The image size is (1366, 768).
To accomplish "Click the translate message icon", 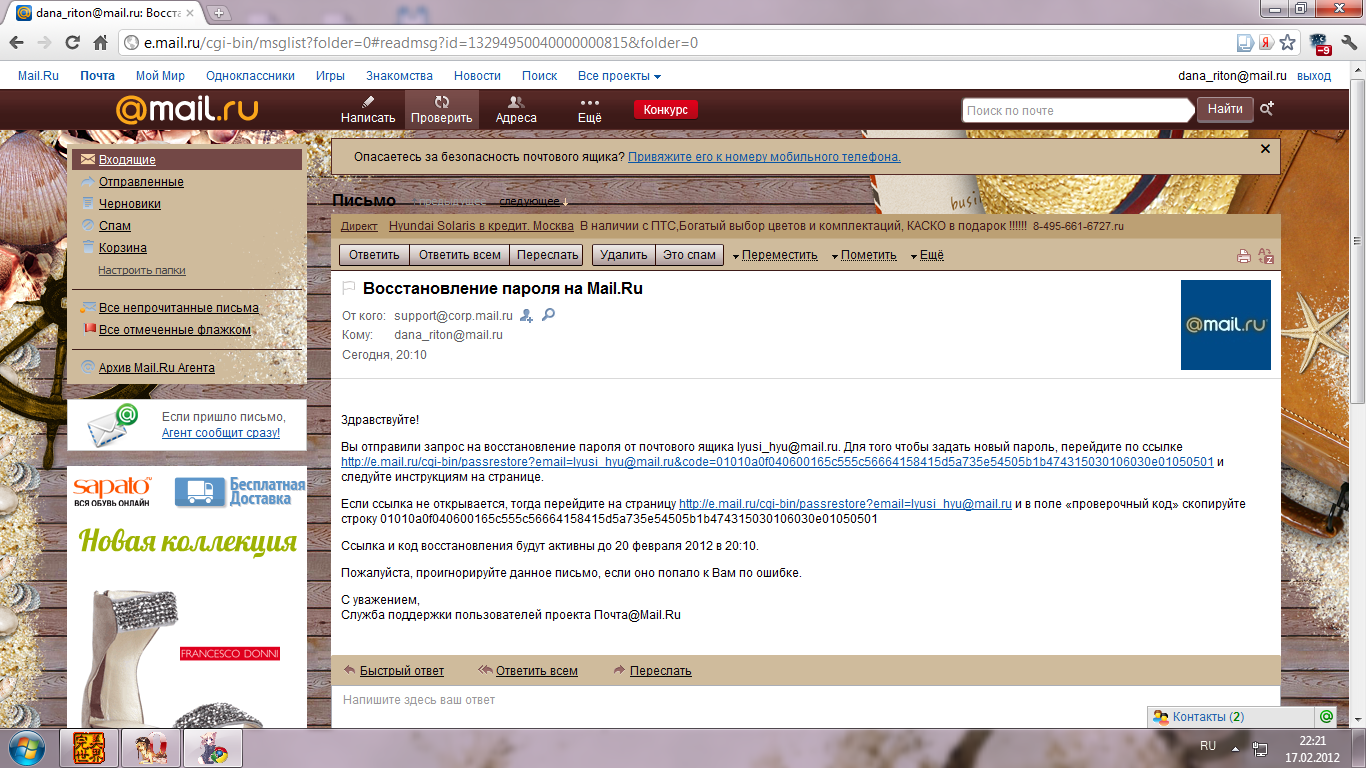I will click(x=1266, y=256).
